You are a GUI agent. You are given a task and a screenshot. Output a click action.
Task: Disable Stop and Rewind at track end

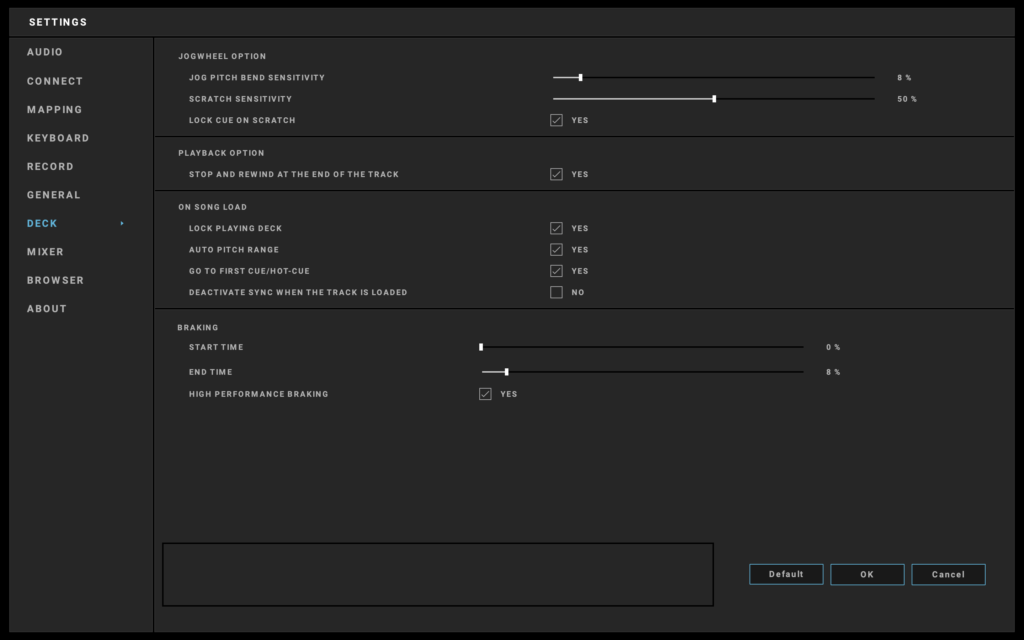point(556,175)
